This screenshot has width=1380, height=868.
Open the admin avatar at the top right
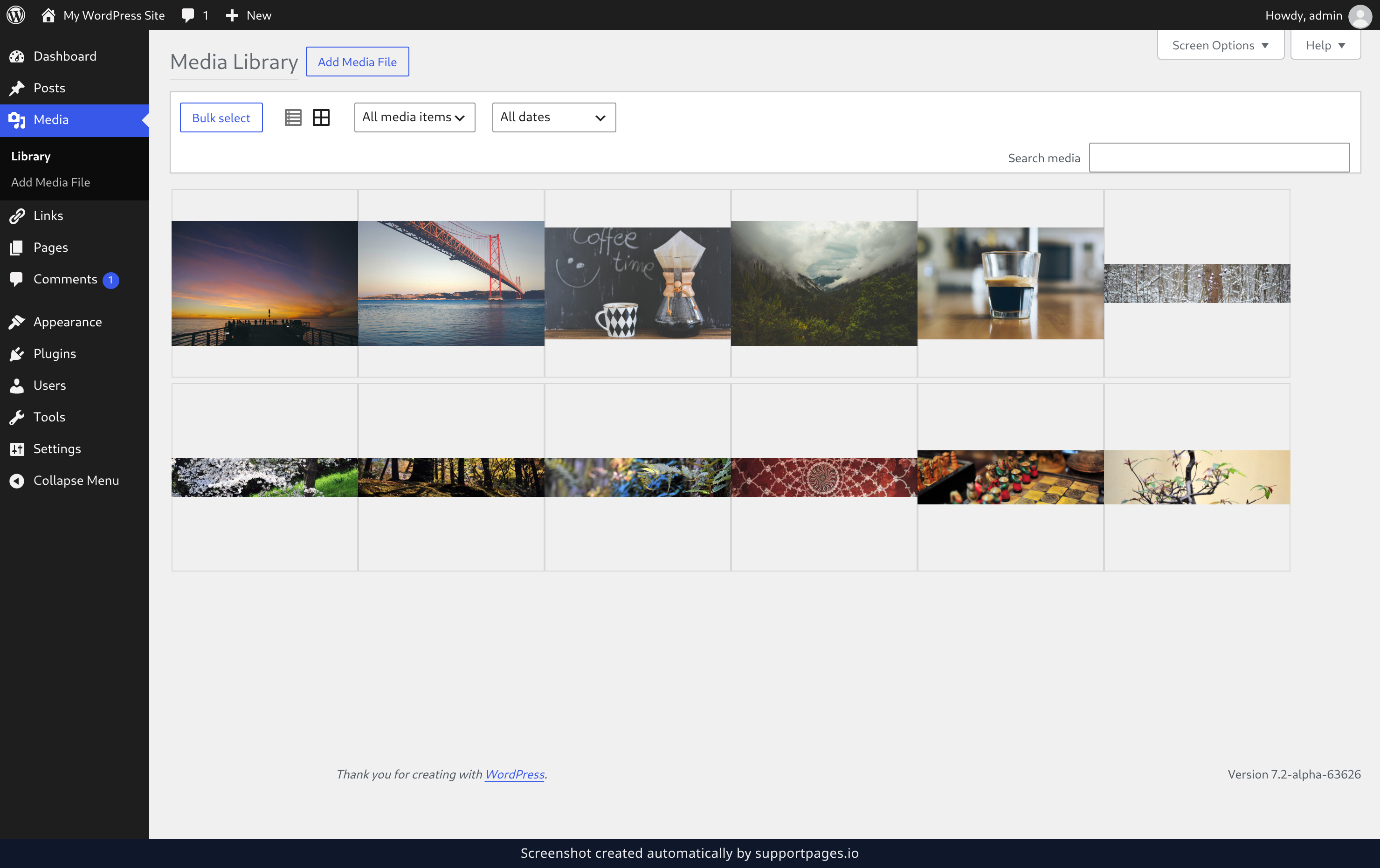[1360, 15]
